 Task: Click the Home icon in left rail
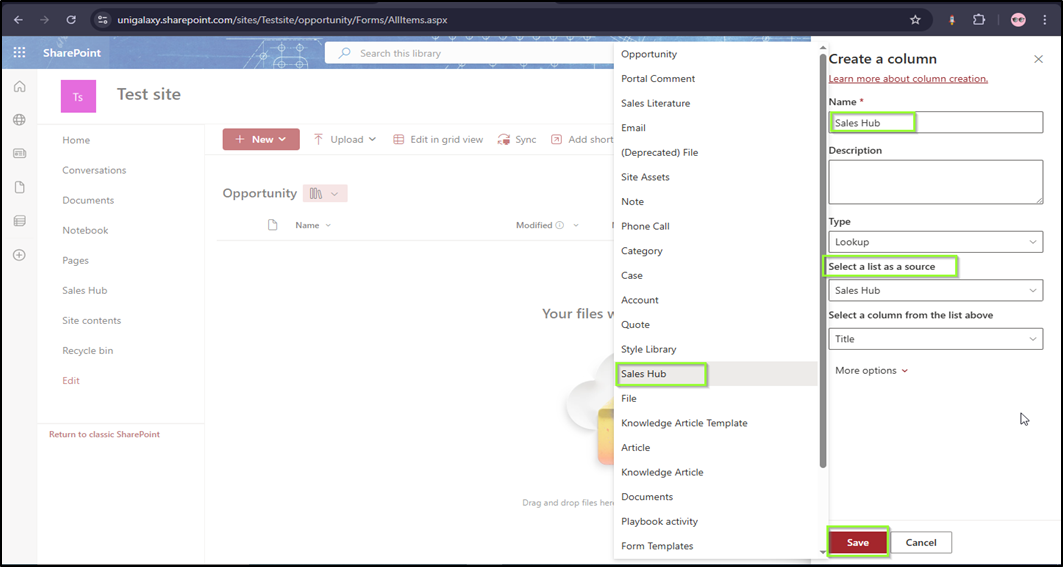click(19, 87)
